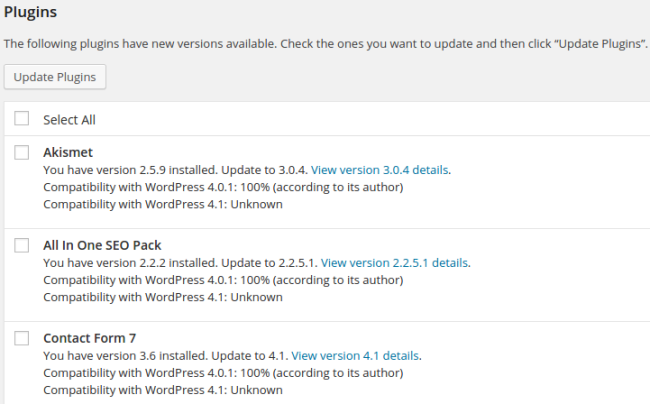The width and height of the screenshot is (650, 404).
Task: Click the Akismet plugin name
Action: point(68,152)
